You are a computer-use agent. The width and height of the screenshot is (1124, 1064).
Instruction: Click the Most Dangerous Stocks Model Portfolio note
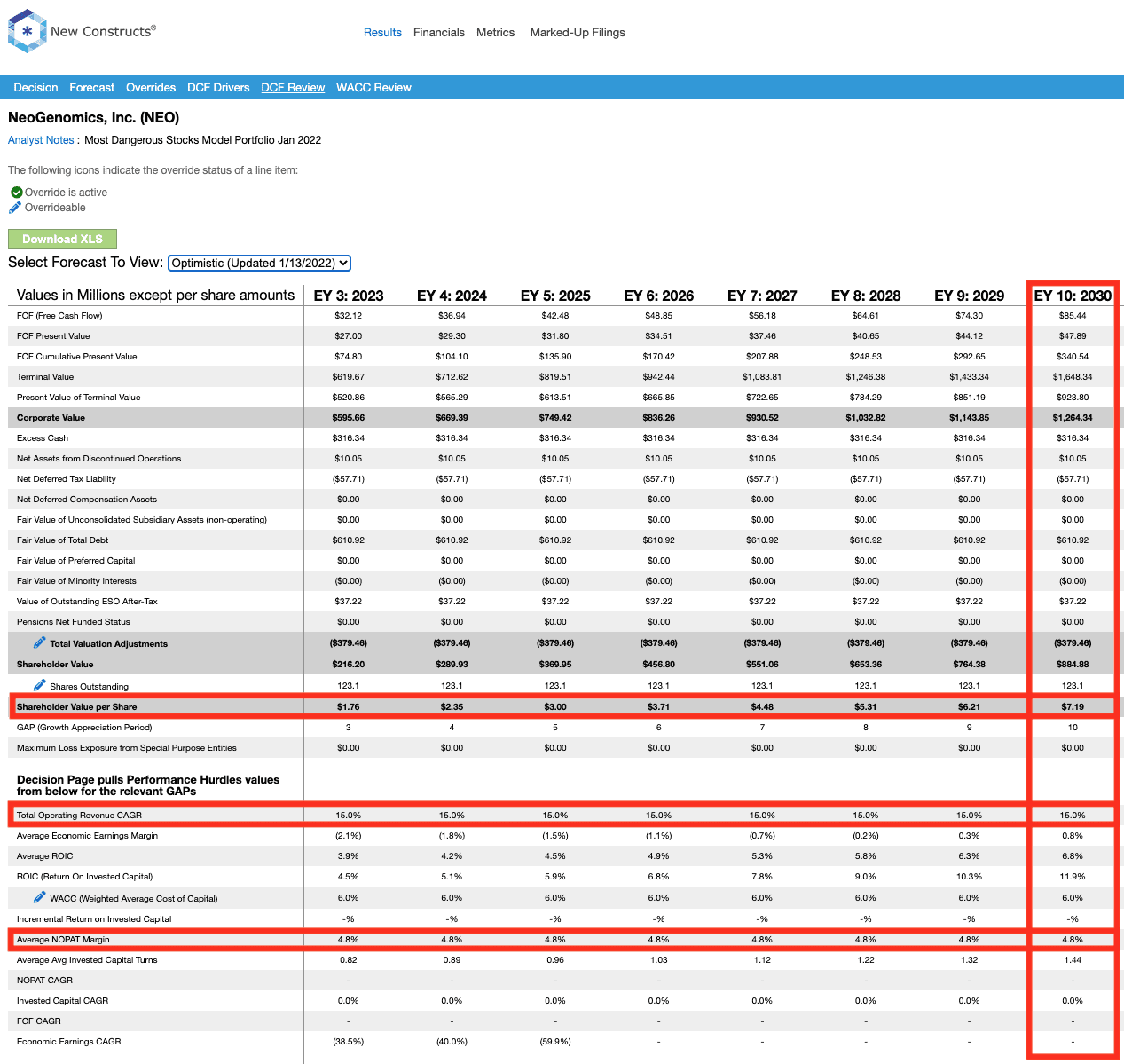pyautogui.click(x=203, y=140)
